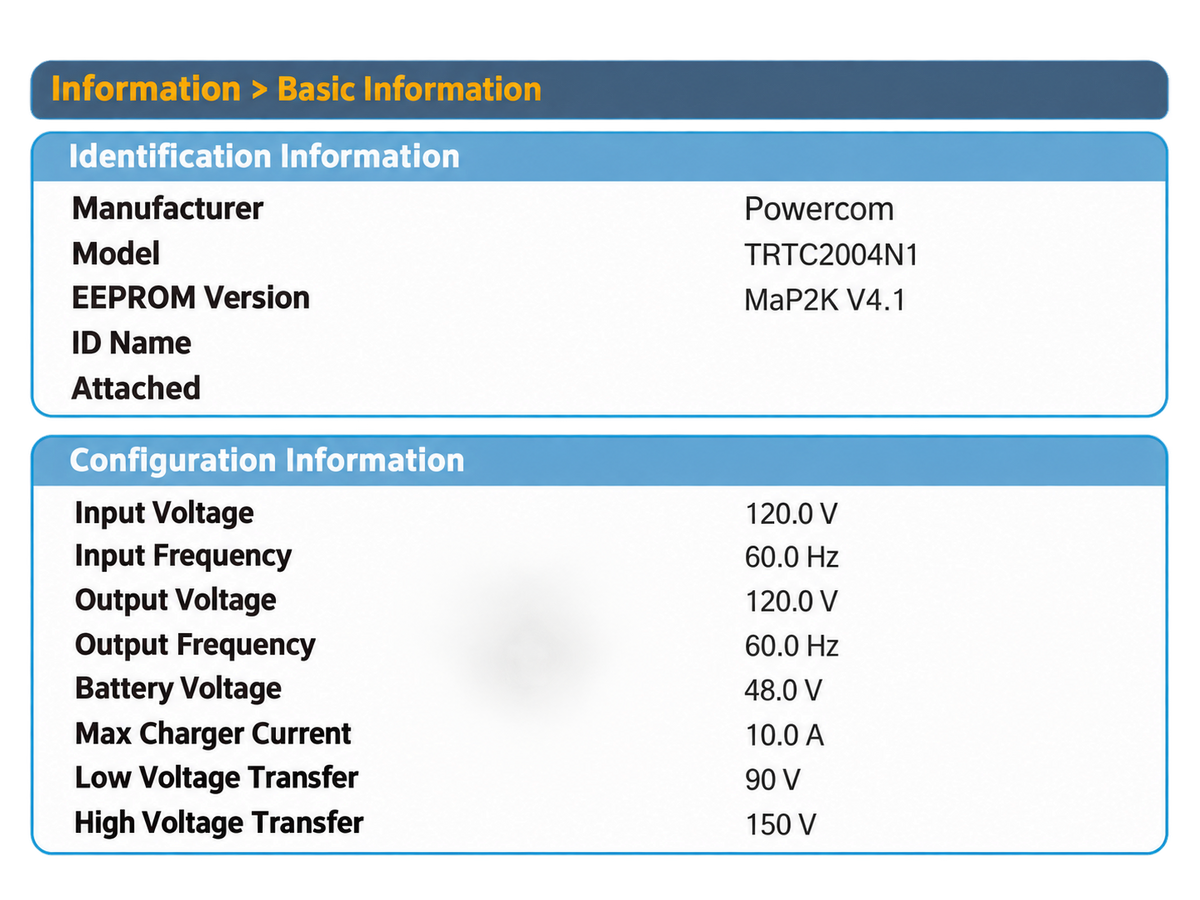Click the Output Voltage label
This screenshot has width=1200, height=900.
click(x=175, y=600)
